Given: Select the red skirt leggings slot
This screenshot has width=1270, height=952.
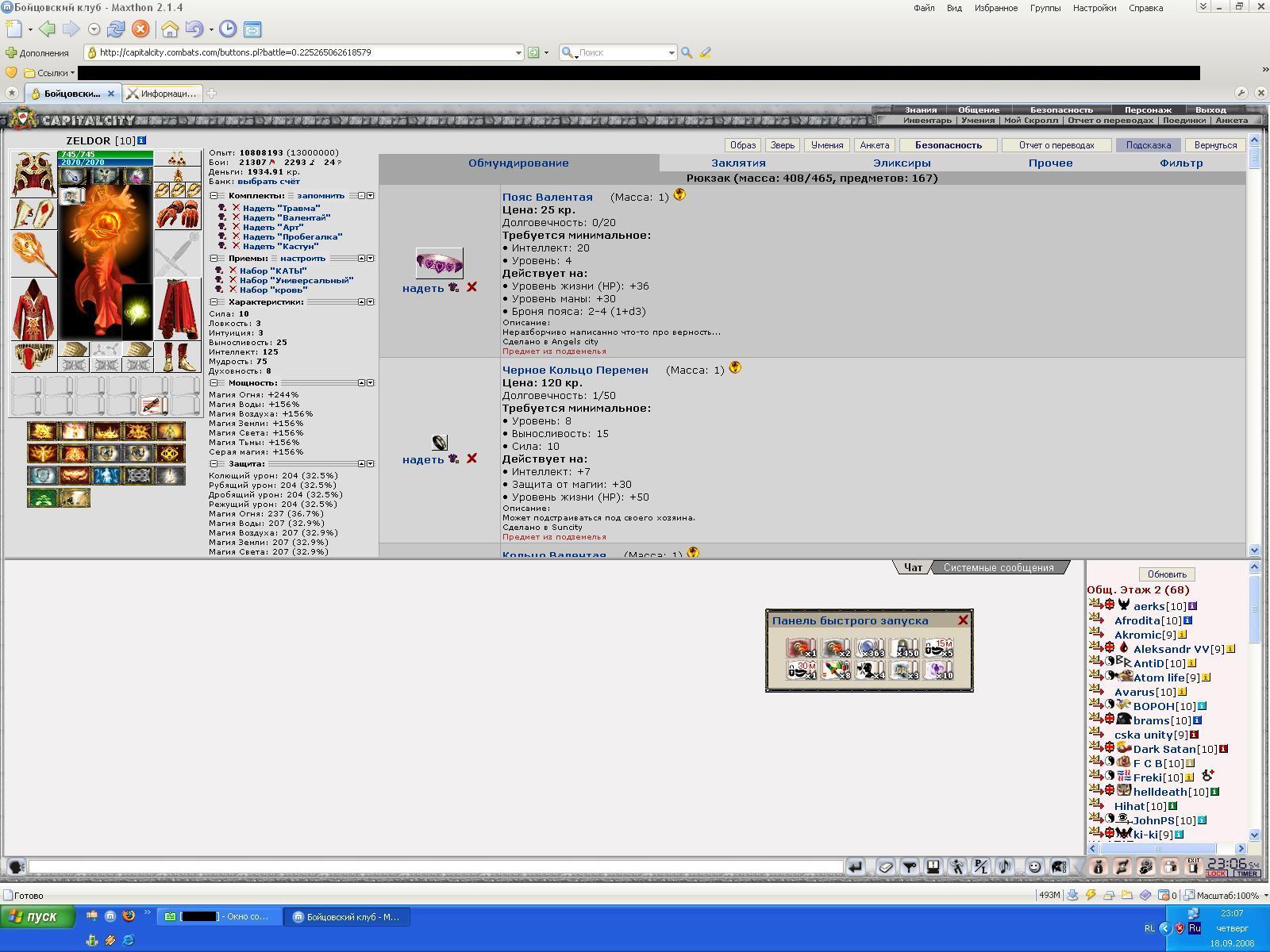Looking at the screenshot, I should (177, 309).
